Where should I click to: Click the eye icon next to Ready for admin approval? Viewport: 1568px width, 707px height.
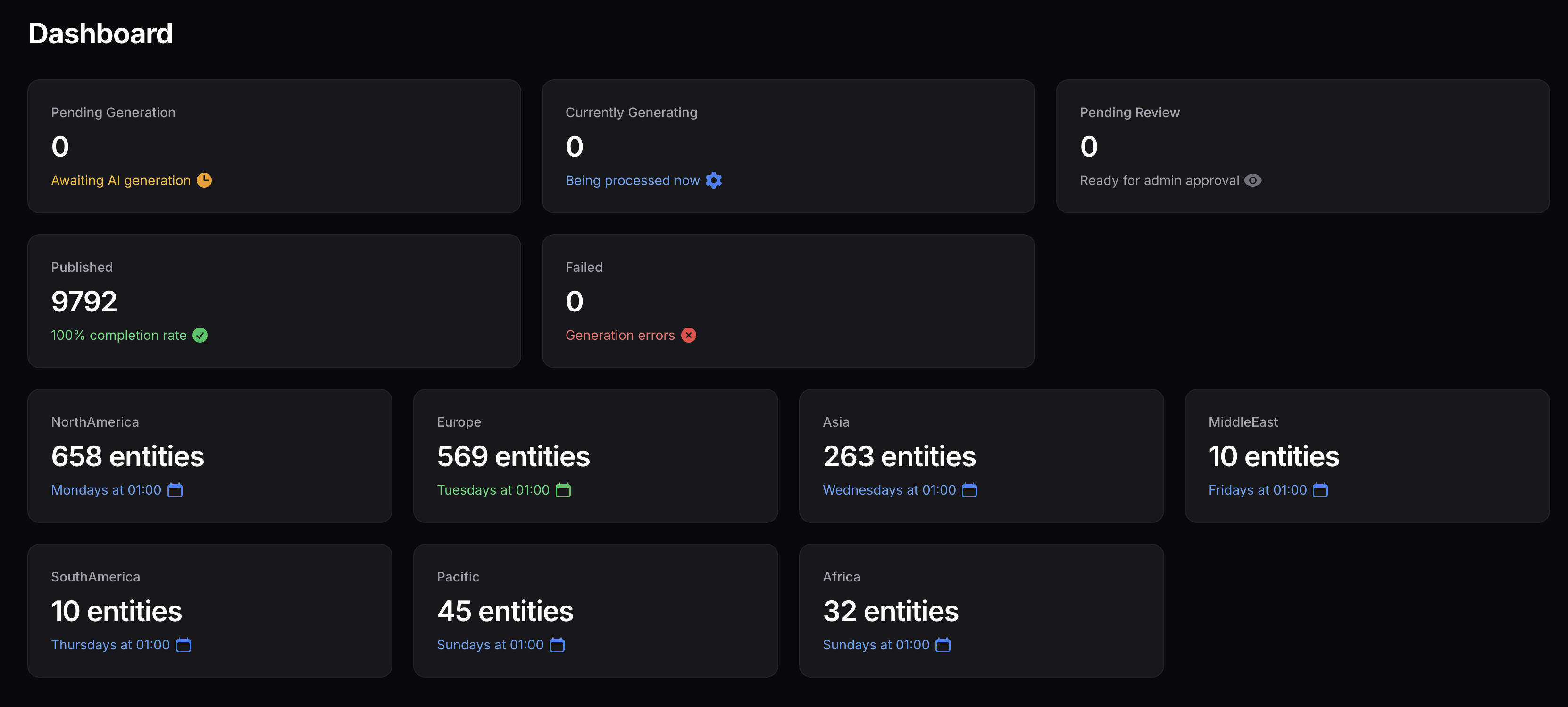[1253, 180]
